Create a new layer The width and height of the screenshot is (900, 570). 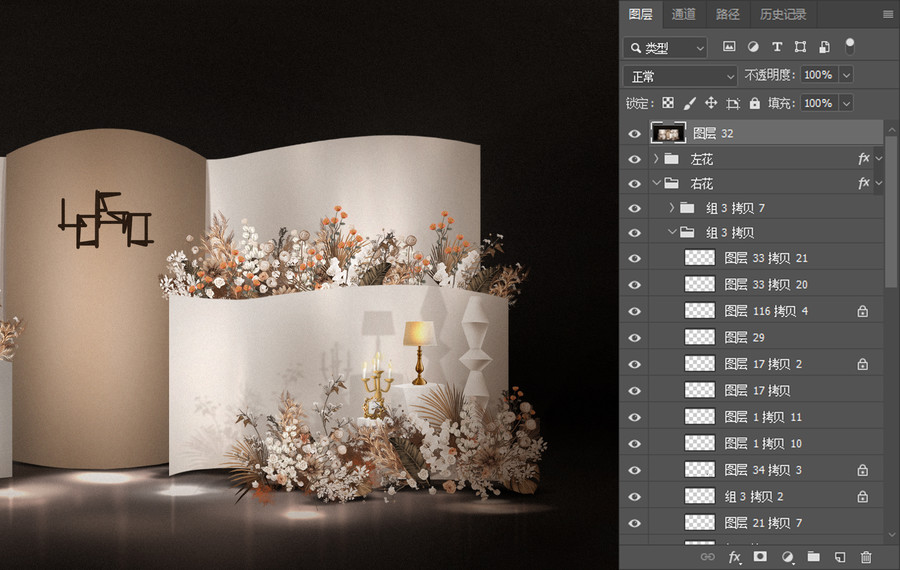tap(840, 556)
